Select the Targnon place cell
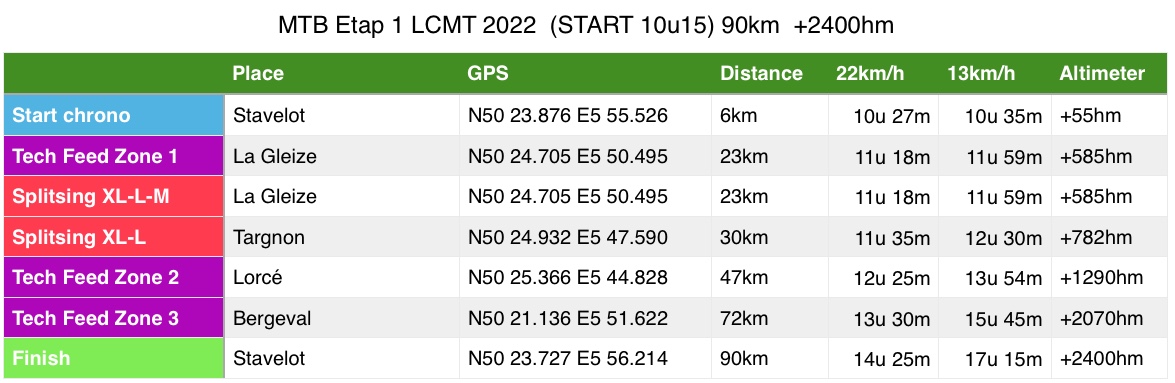 342,237
